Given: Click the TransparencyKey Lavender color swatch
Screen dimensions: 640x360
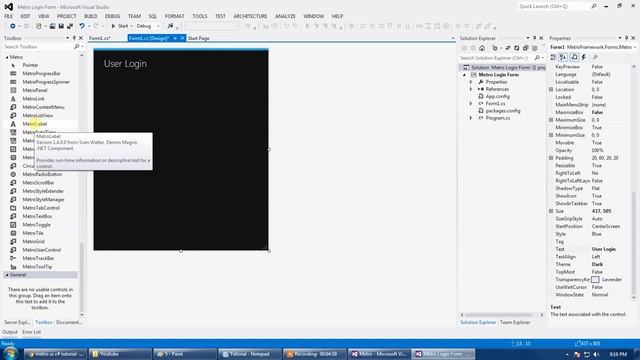Looking at the screenshot, I should [x=596, y=280].
